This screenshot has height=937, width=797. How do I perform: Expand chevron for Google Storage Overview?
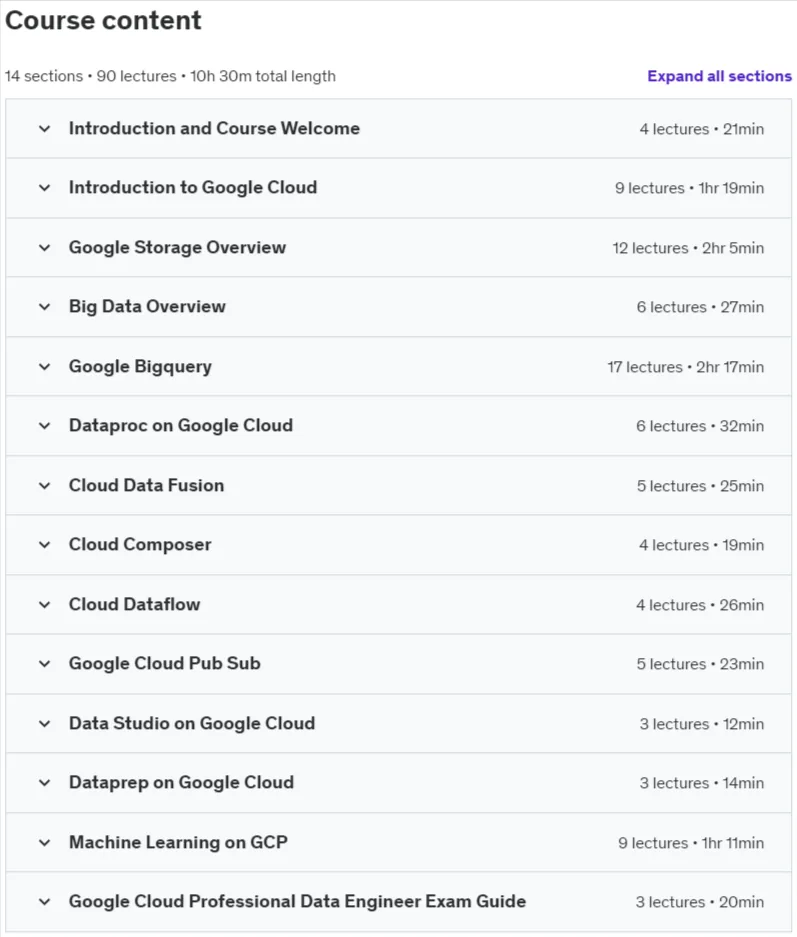coord(44,247)
